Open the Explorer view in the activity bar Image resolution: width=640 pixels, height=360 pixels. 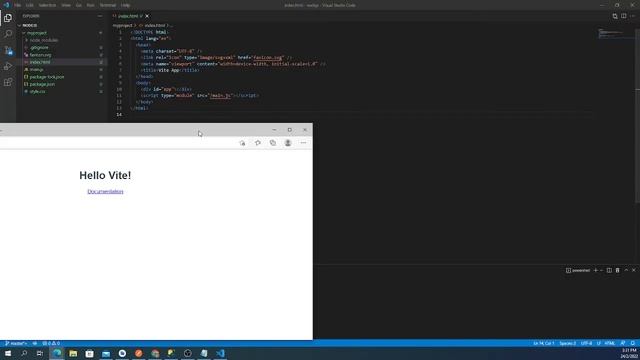point(8,18)
